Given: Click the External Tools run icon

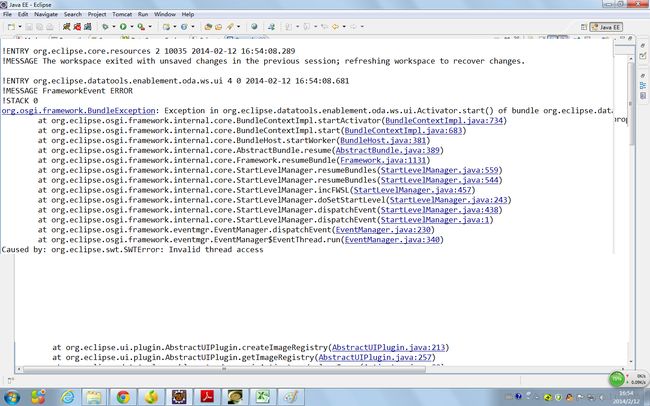Looking at the screenshot, I should click(x=141, y=27).
